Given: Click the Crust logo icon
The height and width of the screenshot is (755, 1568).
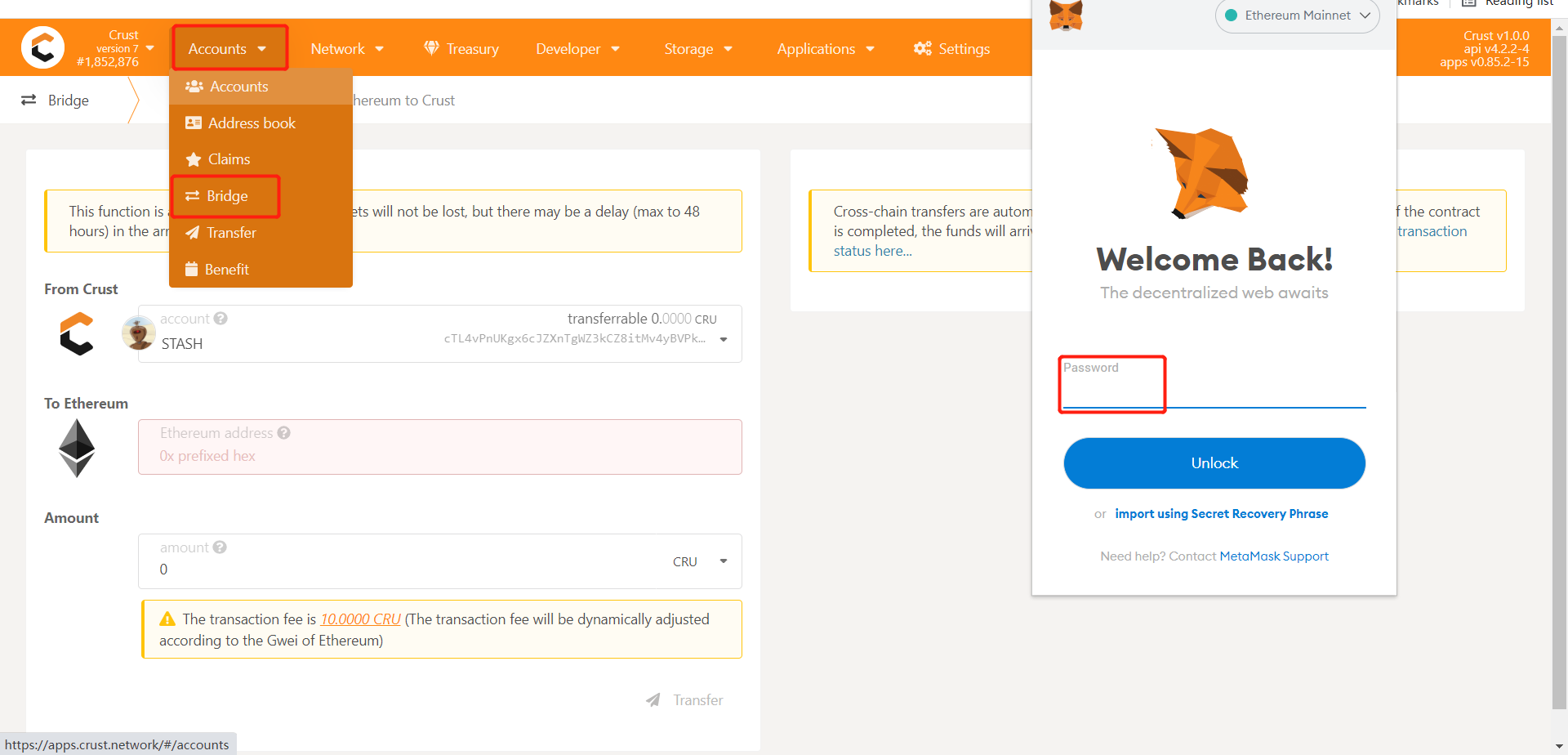Looking at the screenshot, I should 42,47.
